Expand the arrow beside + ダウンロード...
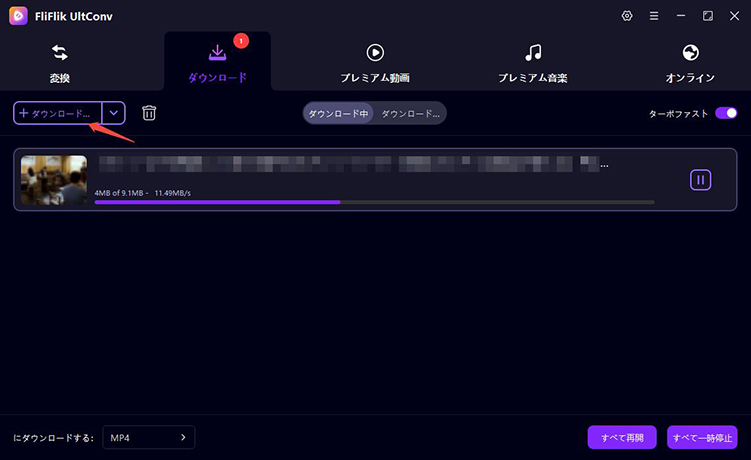751x460 pixels. (114, 113)
